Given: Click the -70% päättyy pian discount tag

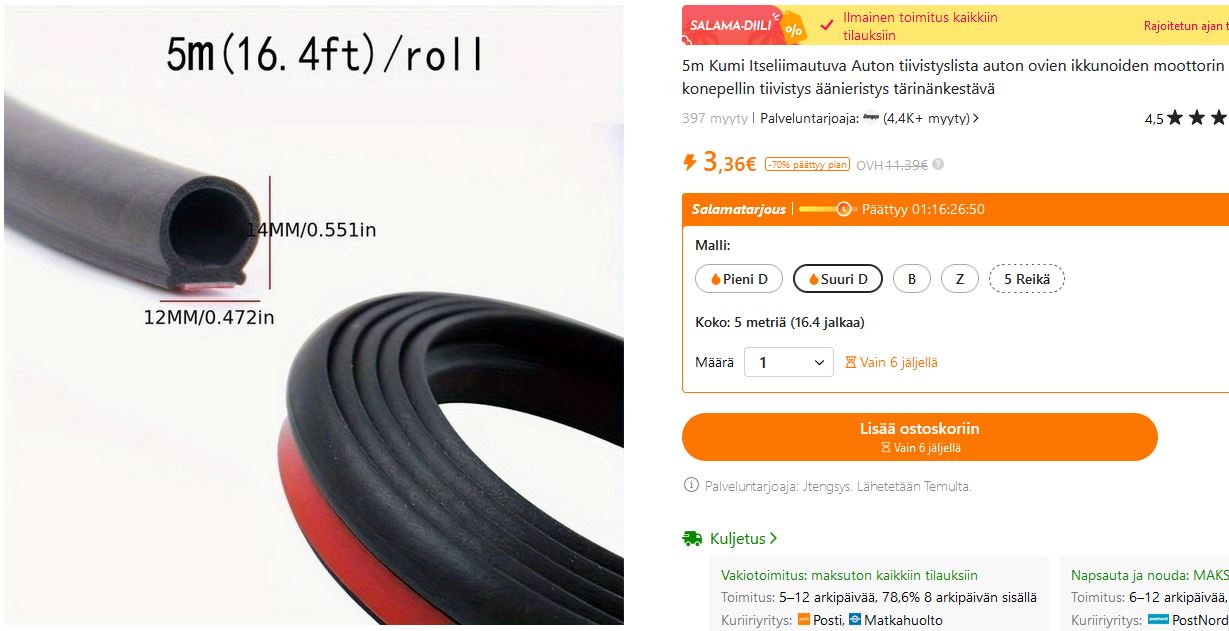Looking at the screenshot, I should click(807, 165).
